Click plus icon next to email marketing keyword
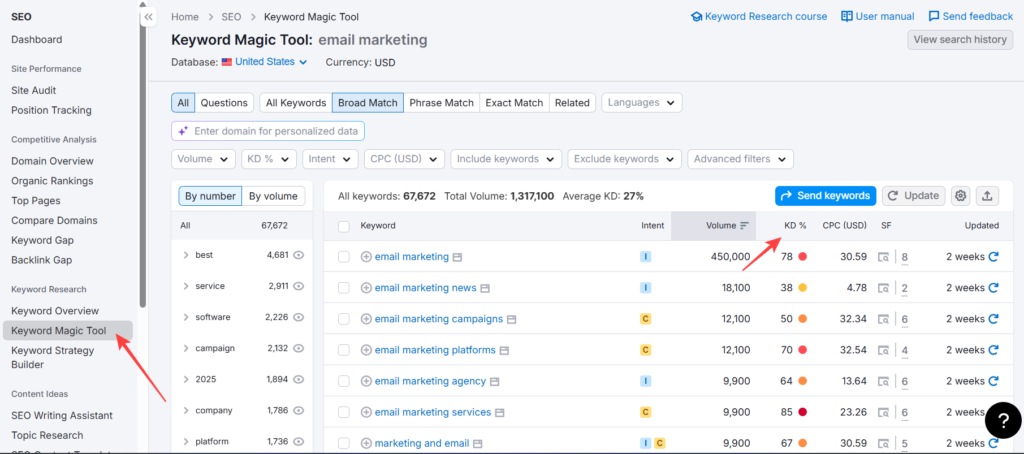Image resolution: width=1024 pixels, height=454 pixels. [366, 257]
